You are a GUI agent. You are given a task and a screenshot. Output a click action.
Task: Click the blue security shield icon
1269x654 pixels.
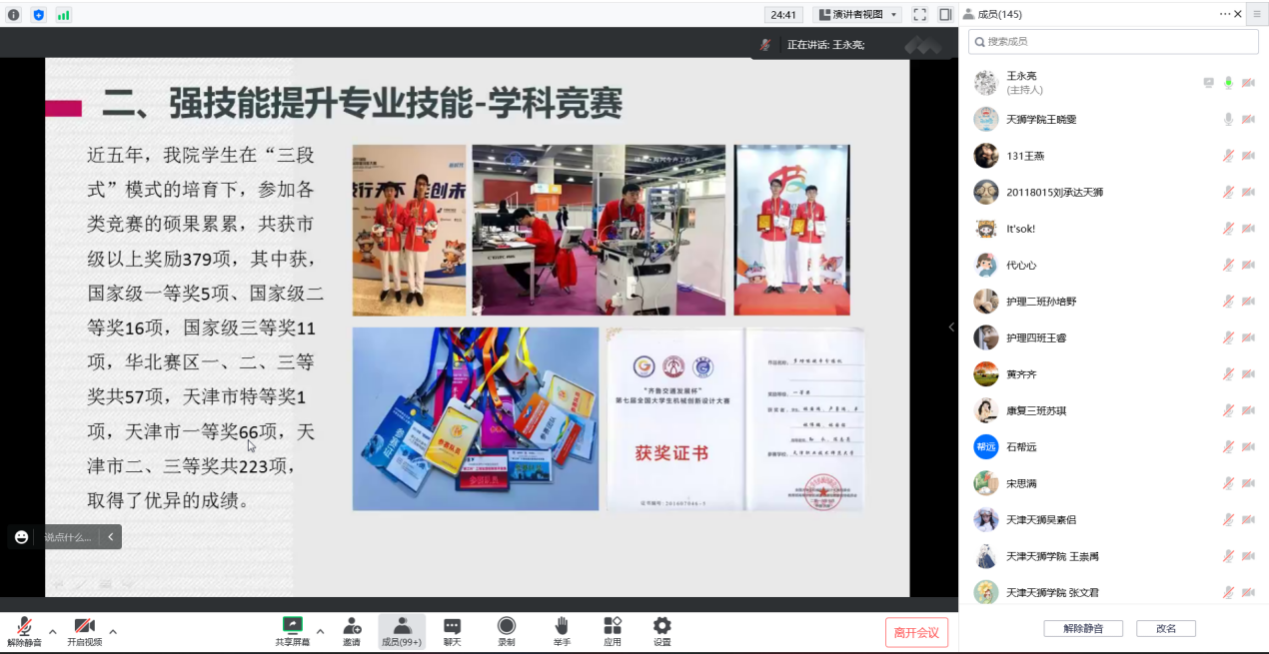click(x=38, y=14)
